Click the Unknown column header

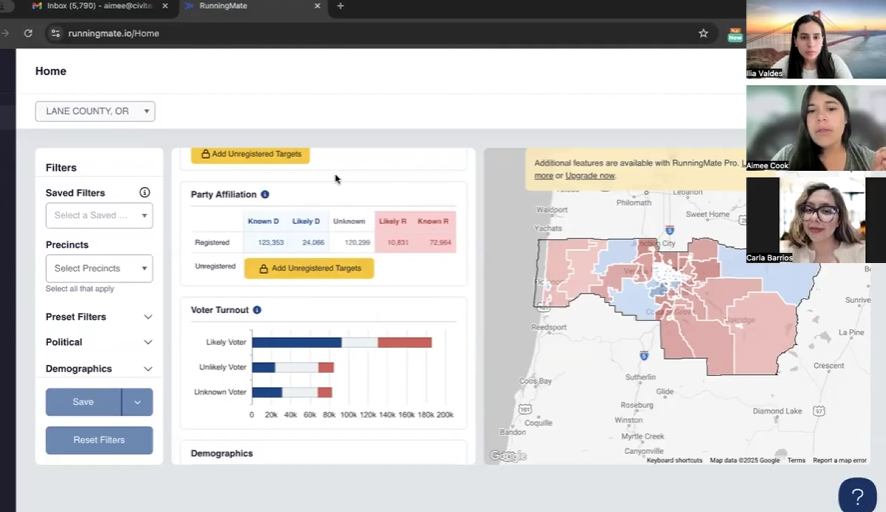point(349,222)
